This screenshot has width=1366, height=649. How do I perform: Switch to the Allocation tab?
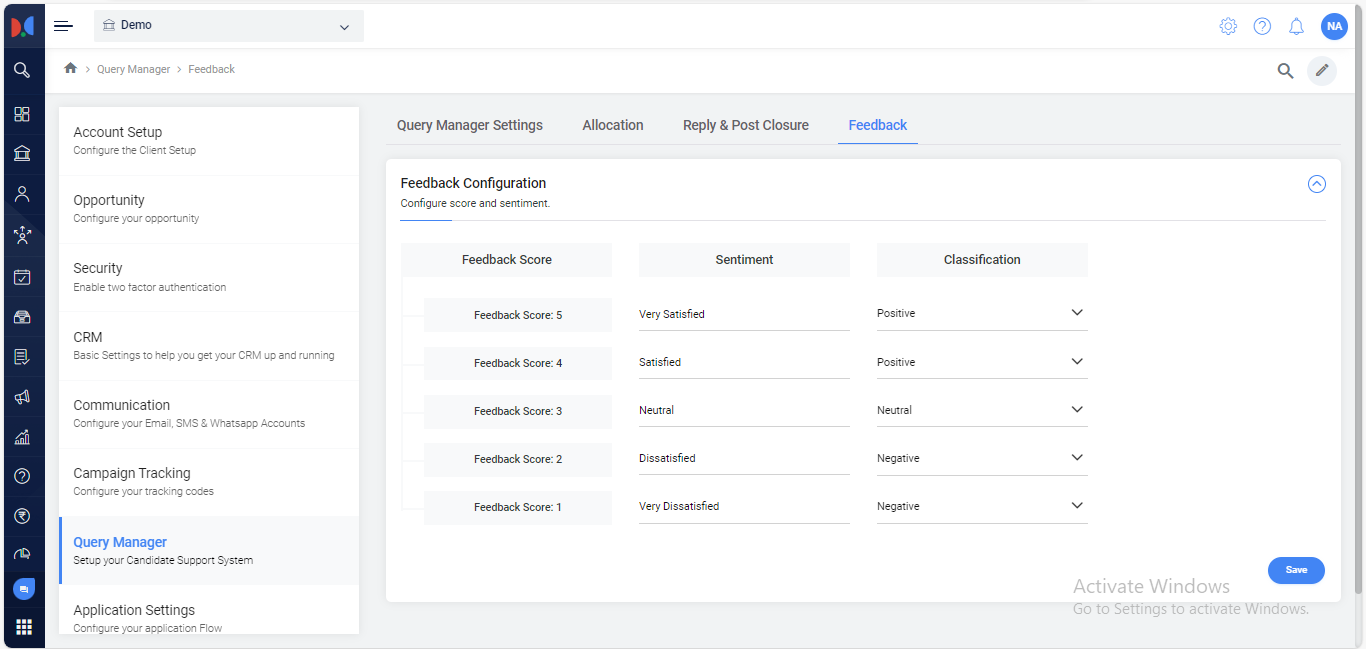tap(613, 125)
